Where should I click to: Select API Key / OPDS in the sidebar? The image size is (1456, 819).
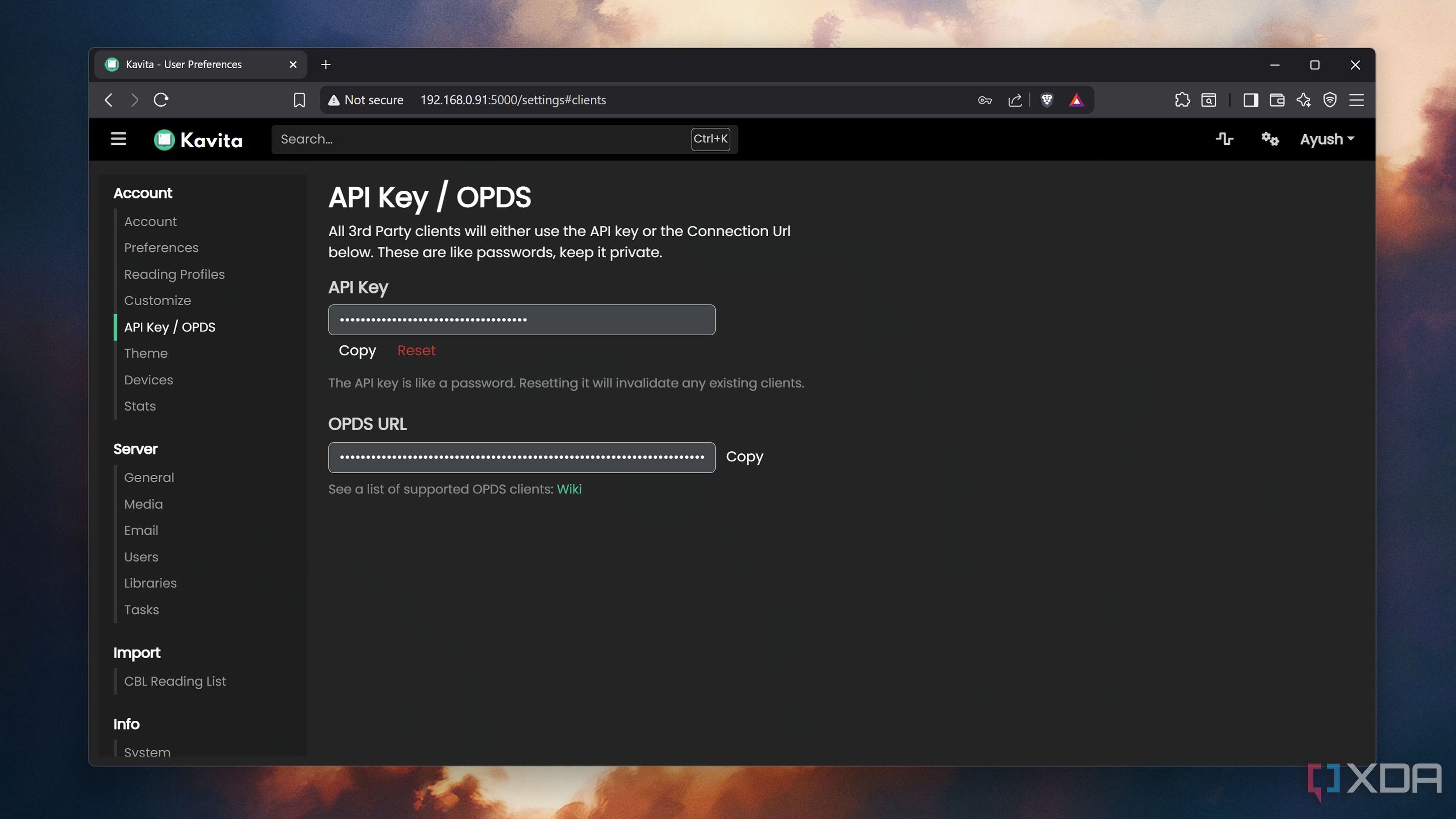(169, 327)
